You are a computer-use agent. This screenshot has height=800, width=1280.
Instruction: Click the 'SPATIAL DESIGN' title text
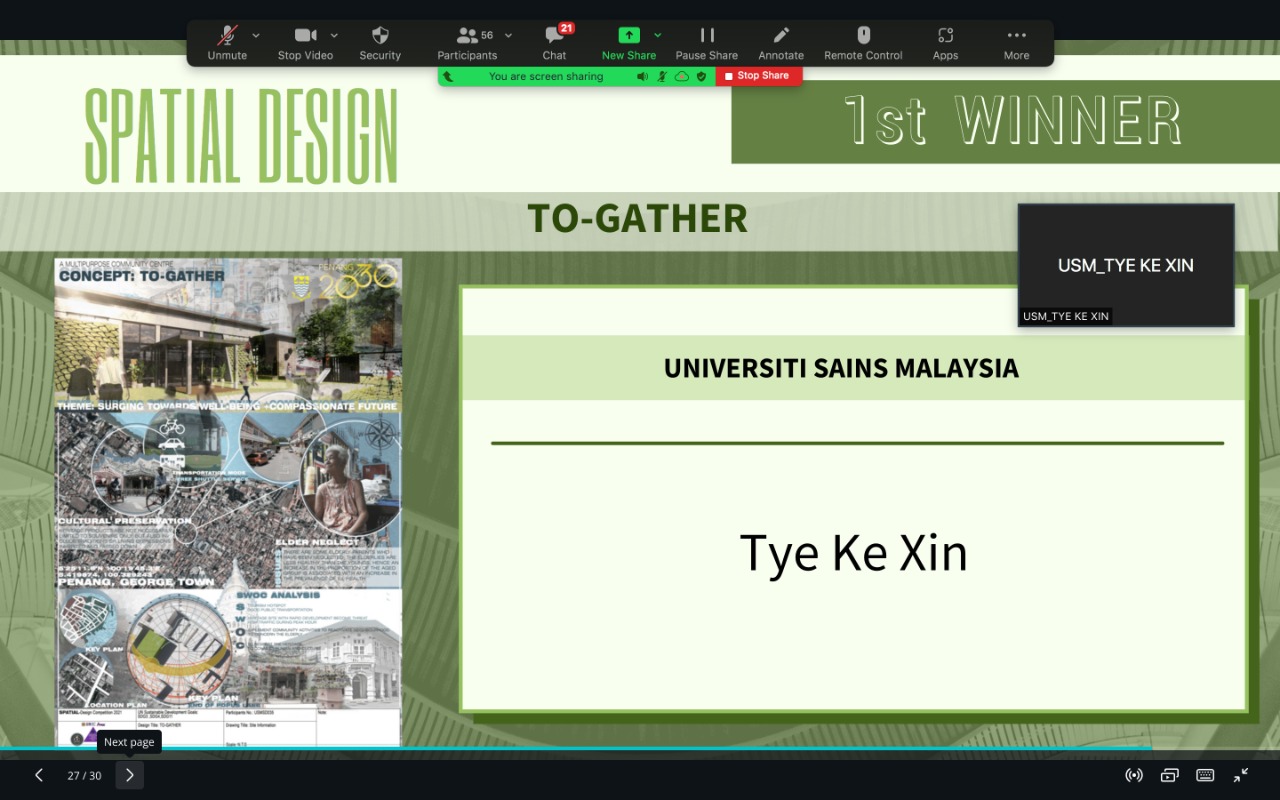tap(241, 136)
